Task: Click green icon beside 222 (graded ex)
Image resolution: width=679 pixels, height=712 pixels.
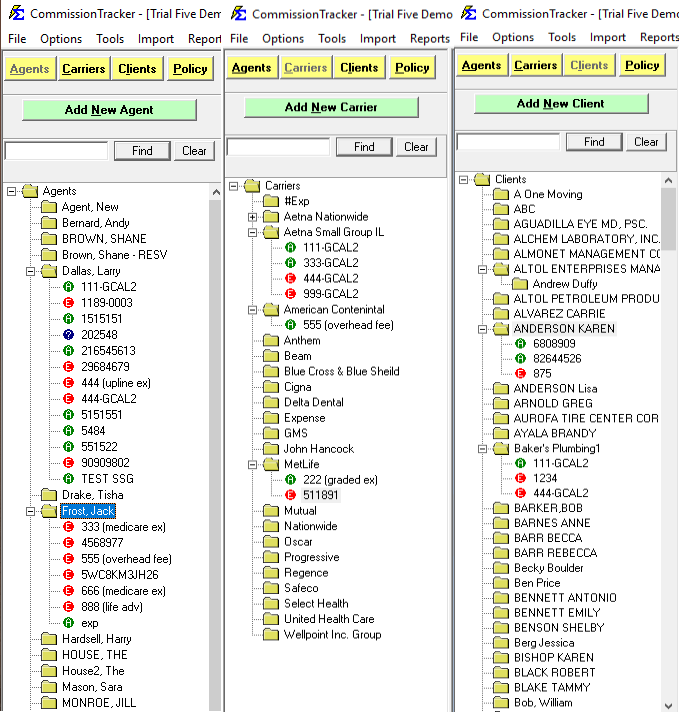Action: click(x=291, y=480)
